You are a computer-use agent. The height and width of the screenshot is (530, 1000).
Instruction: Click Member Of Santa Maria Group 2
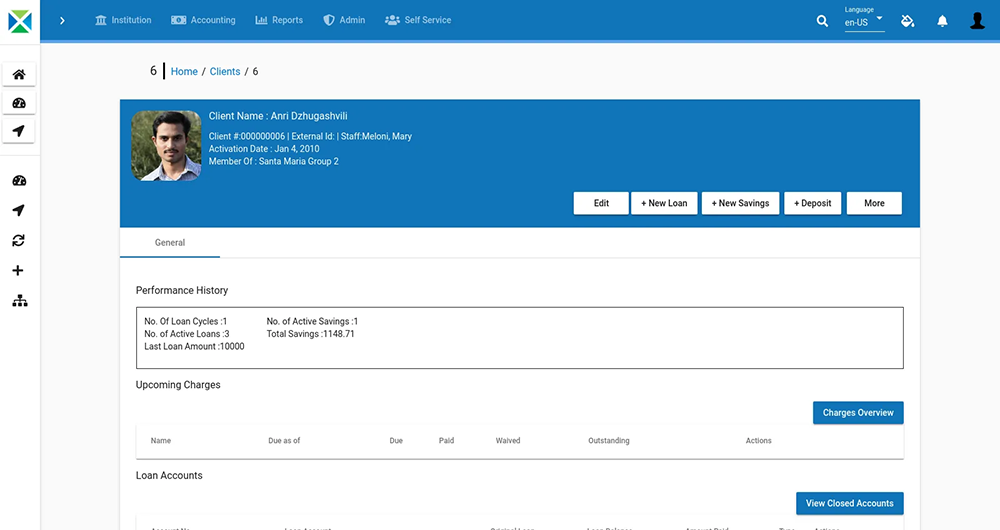tap(274, 161)
